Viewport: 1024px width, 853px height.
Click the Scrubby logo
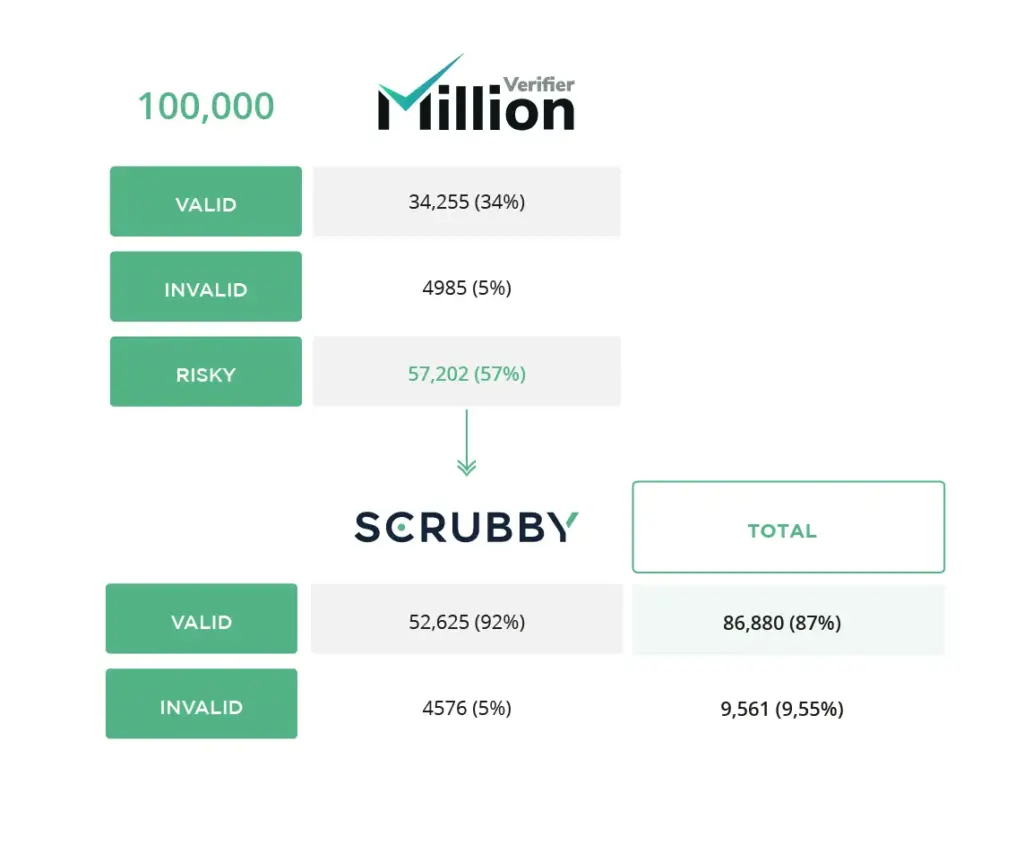(x=466, y=527)
